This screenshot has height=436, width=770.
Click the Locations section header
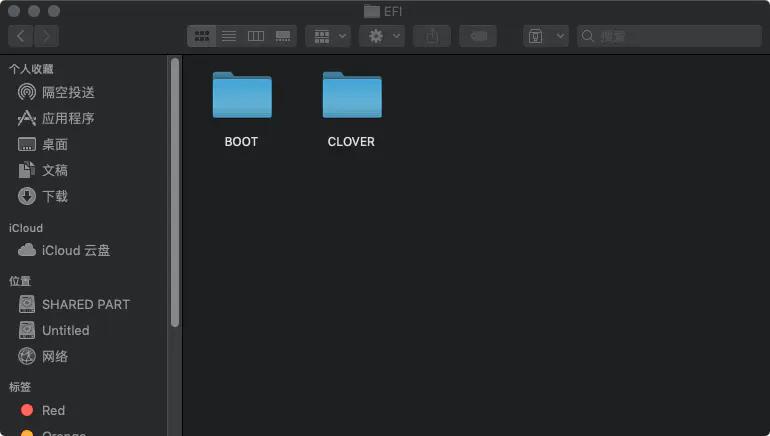[x=20, y=281]
